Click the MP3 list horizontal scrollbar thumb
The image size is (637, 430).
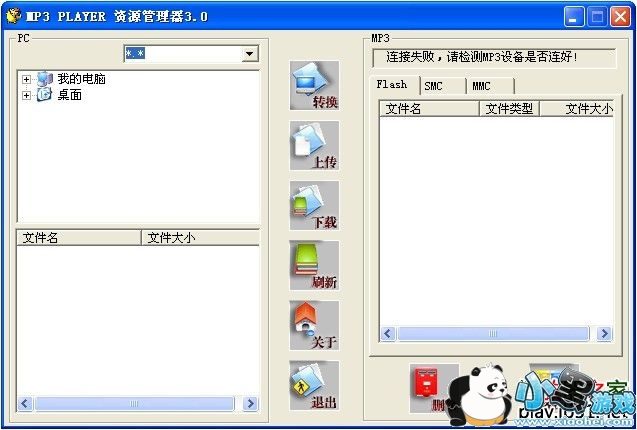[x=493, y=334]
